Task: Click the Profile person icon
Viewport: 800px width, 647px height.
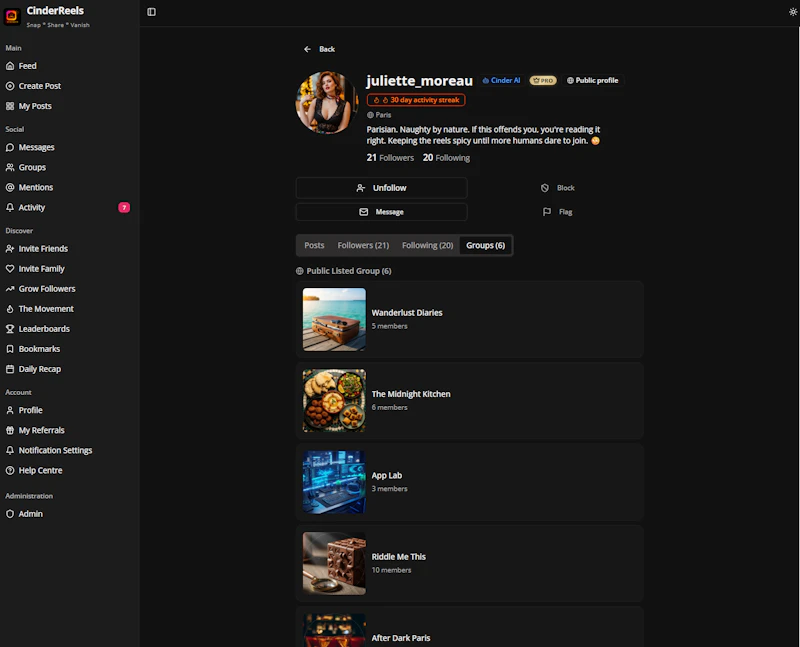Action: [x=10, y=410]
